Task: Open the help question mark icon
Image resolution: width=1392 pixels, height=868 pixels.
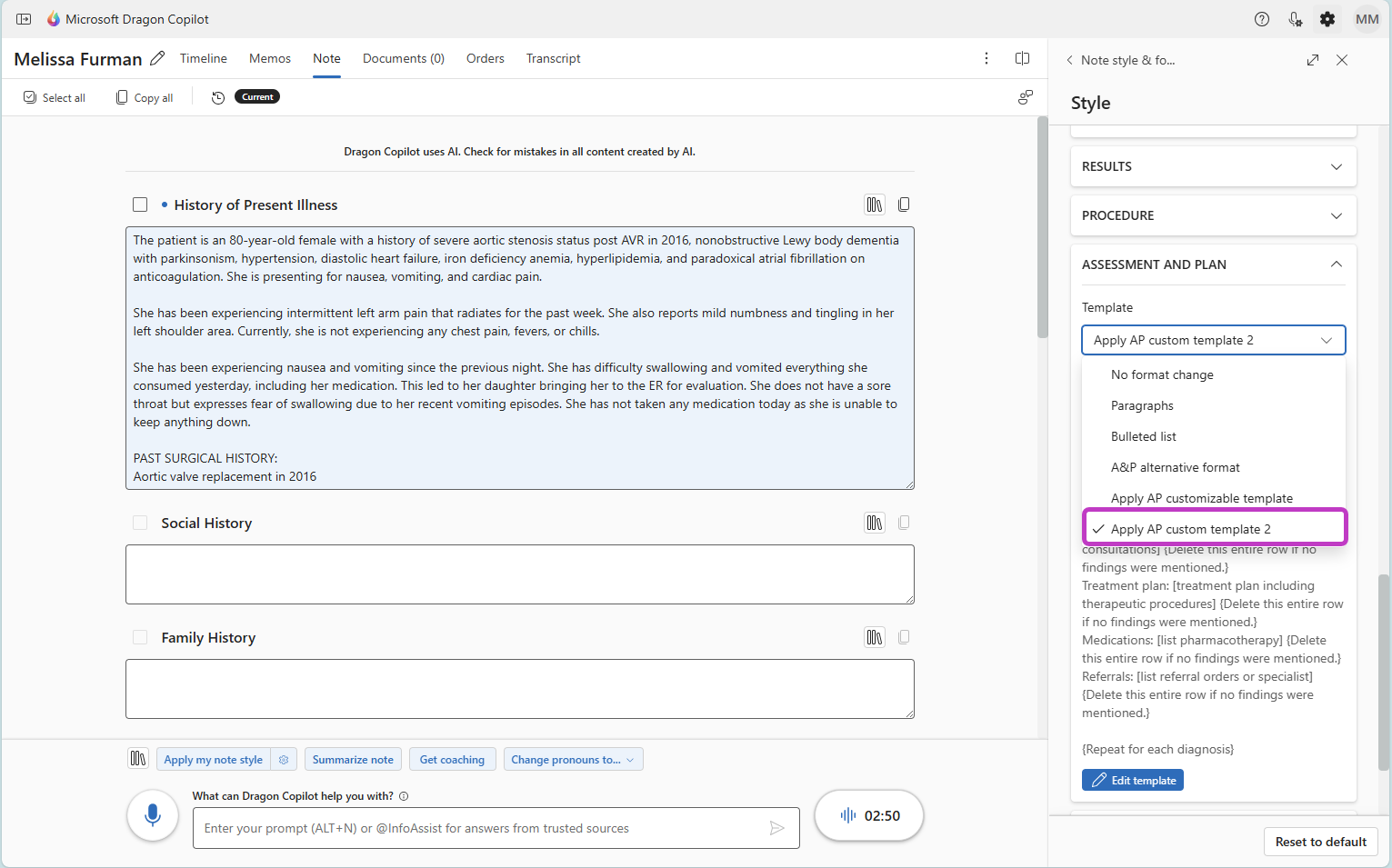Action: tap(1261, 18)
